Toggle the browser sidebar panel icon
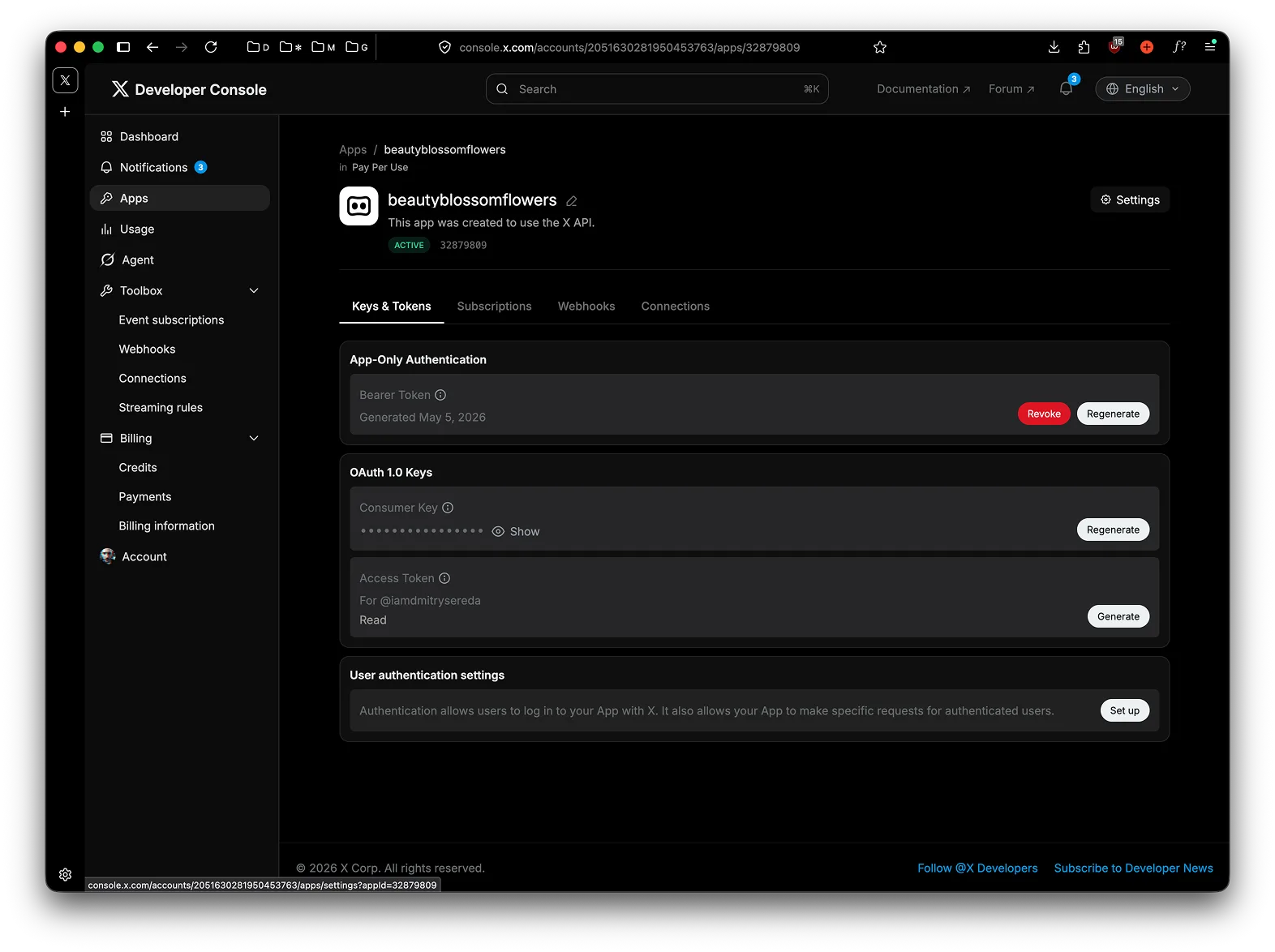The image size is (1275, 952). (x=123, y=47)
